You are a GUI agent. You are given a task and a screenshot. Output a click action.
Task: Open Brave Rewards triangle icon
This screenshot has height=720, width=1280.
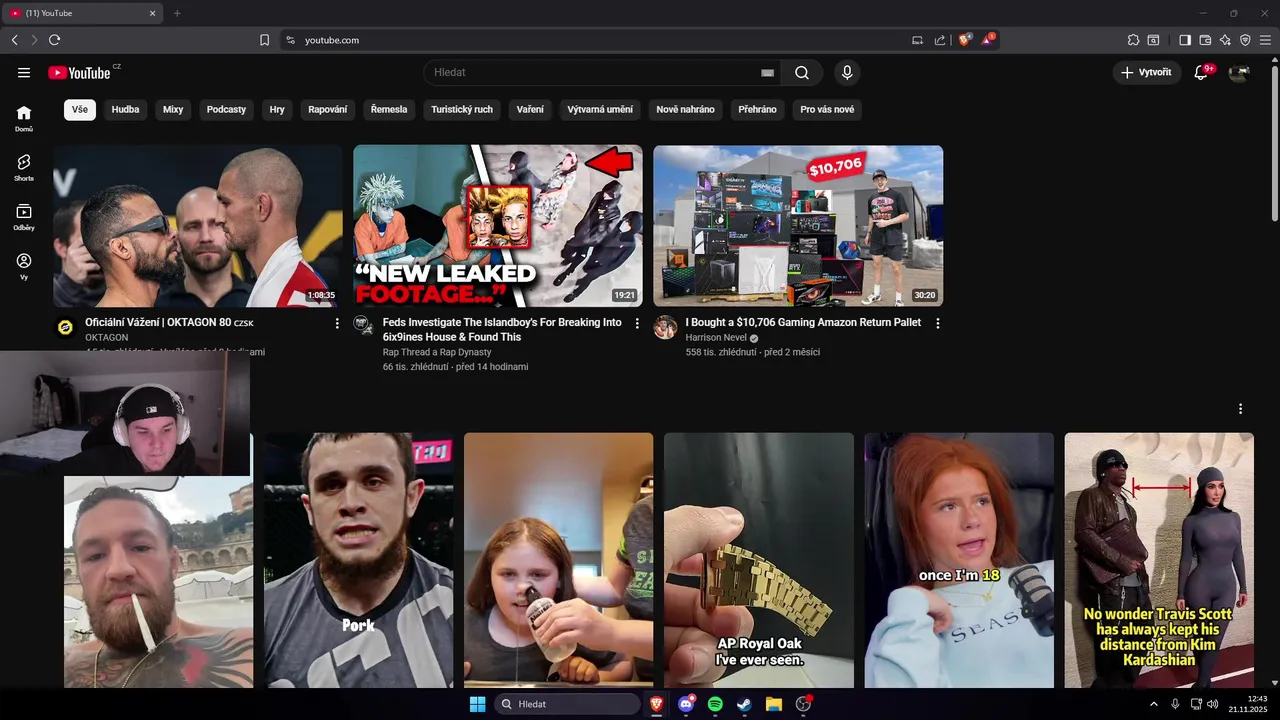988,40
